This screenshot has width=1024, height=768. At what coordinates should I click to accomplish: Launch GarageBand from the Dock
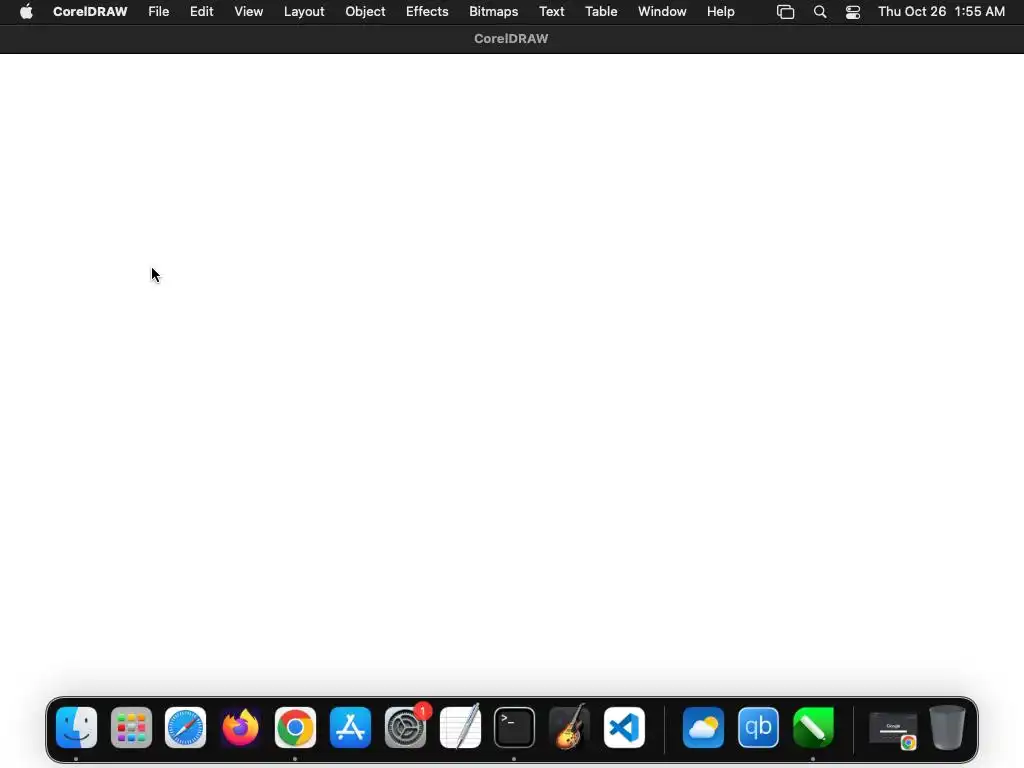click(569, 726)
